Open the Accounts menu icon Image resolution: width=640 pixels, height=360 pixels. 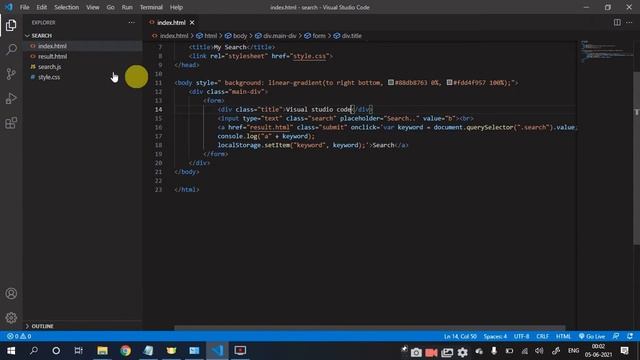click(11, 293)
